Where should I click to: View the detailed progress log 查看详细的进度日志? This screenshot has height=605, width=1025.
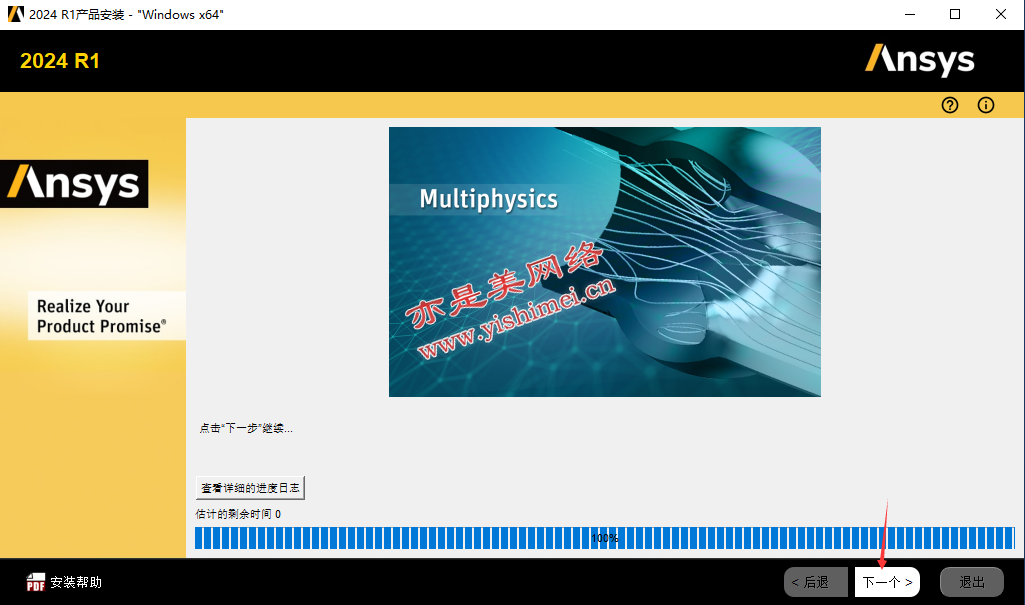(x=250, y=488)
